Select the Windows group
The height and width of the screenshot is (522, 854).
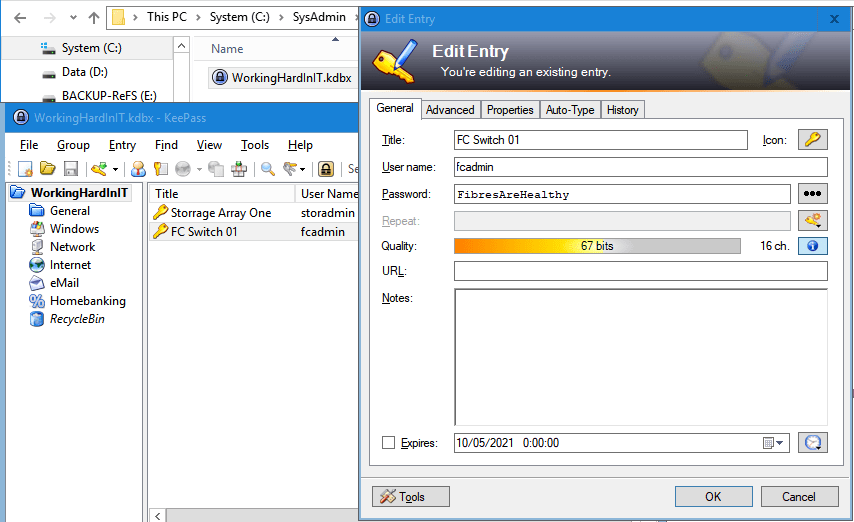click(x=74, y=229)
